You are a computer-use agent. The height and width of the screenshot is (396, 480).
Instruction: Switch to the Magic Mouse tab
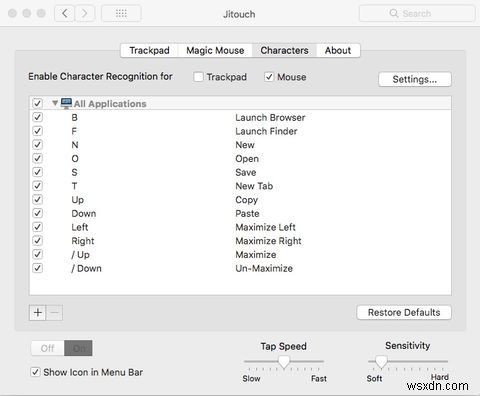(x=215, y=50)
